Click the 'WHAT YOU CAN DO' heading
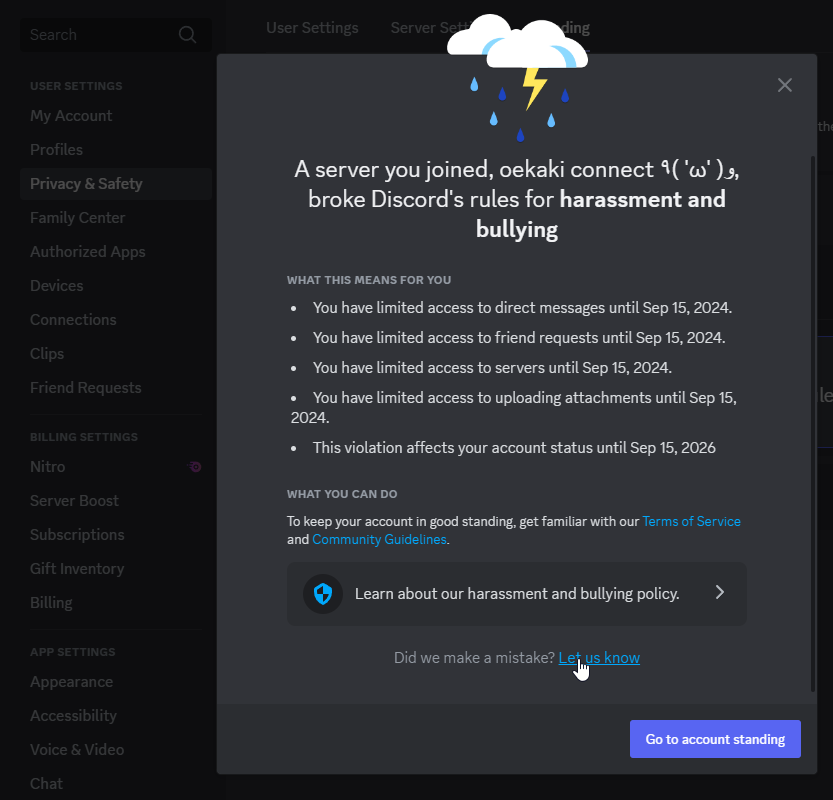This screenshot has height=800, width=833. (x=342, y=494)
